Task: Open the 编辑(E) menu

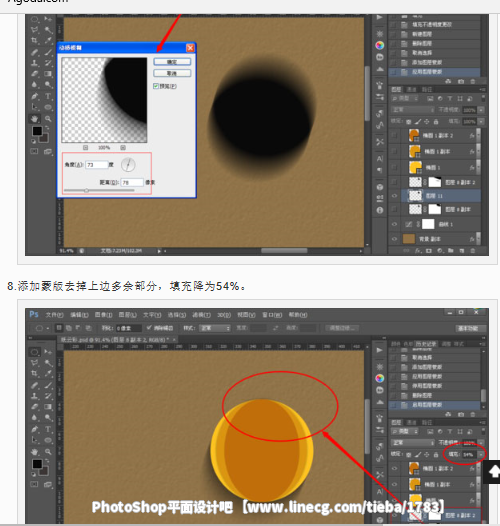Action: [79, 315]
